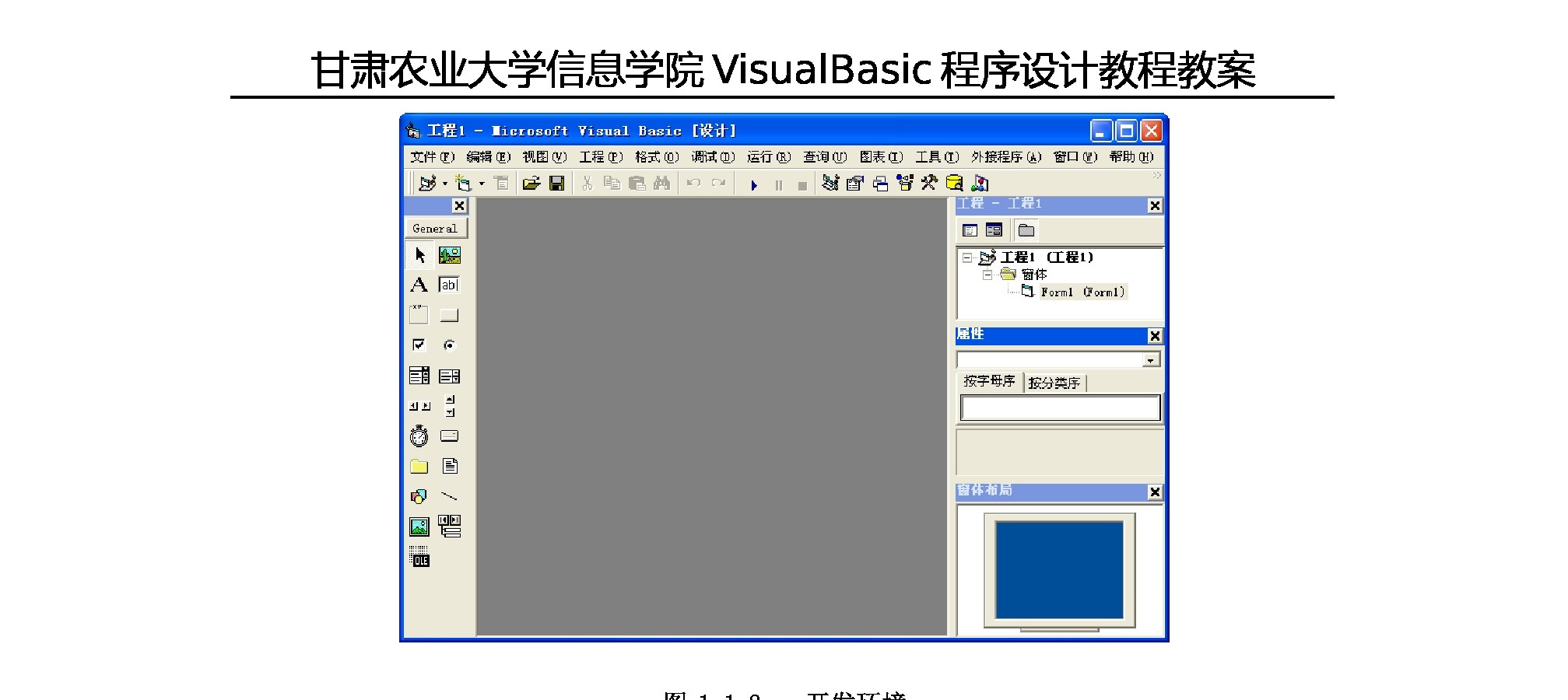Switch to the 按分类序 tab
1568x700 pixels.
coord(1054,383)
